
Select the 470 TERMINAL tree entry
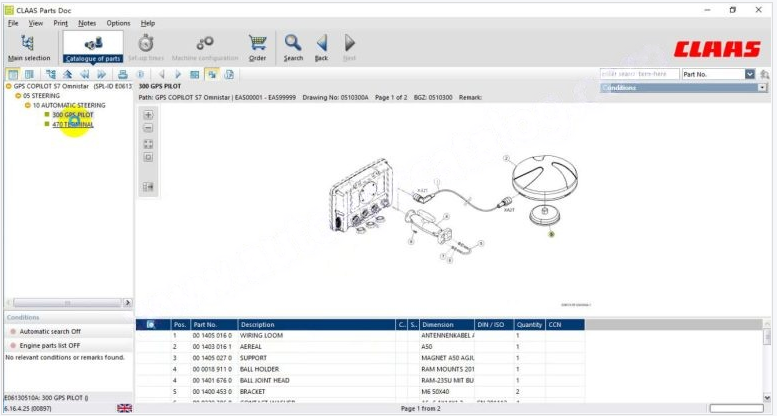click(x=73, y=125)
